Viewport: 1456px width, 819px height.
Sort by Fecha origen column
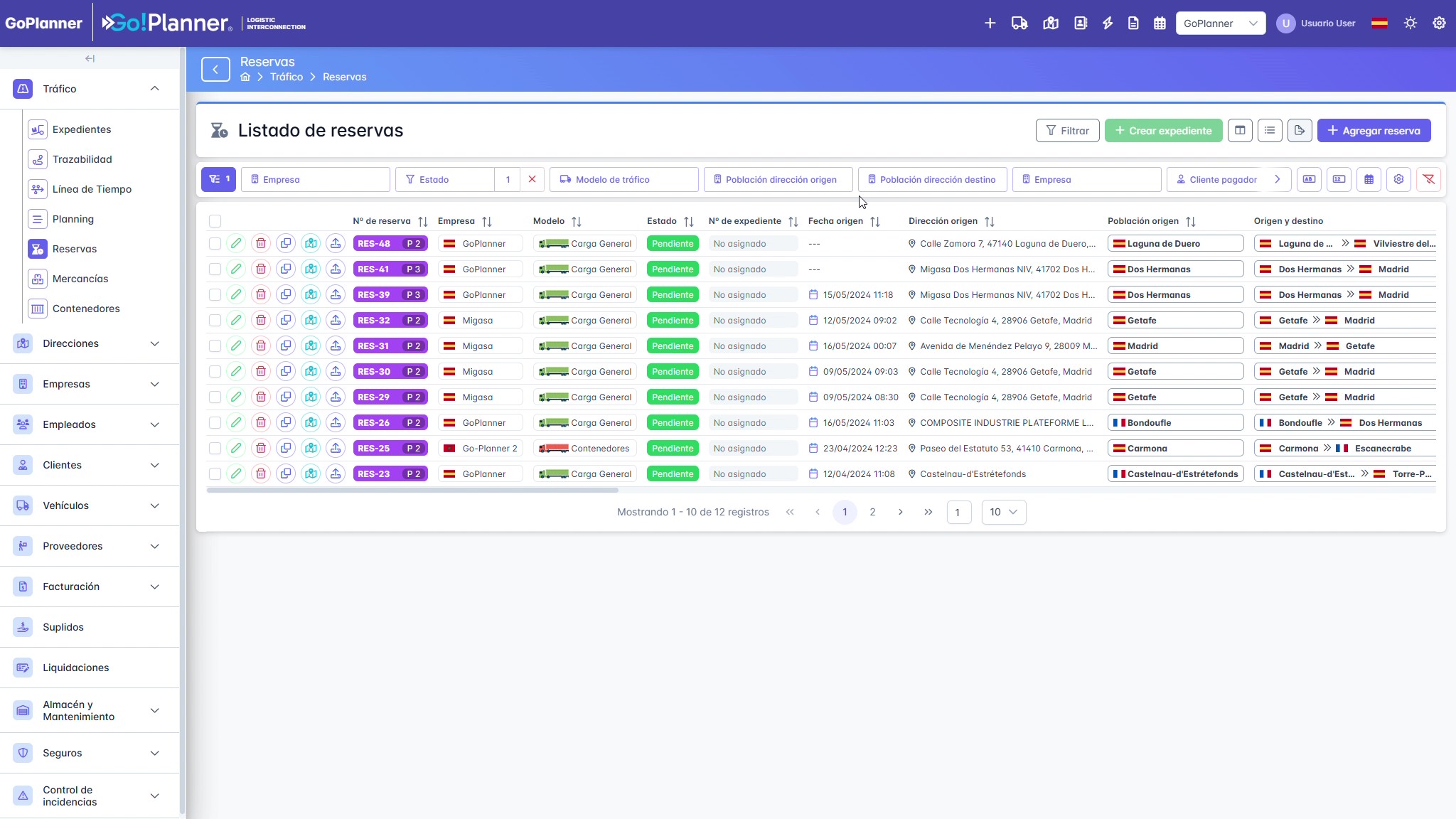point(875,222)
